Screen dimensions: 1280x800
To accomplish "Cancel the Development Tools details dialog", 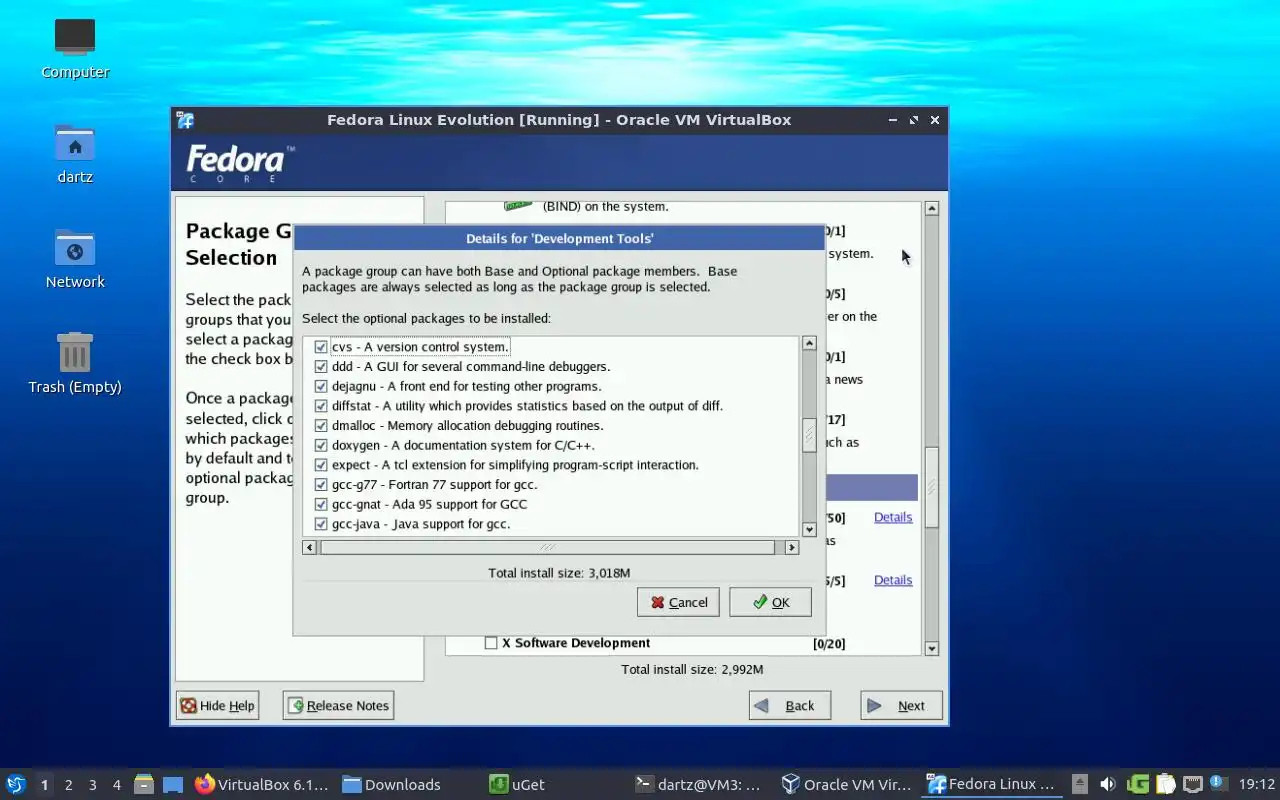I will (678, 602).
